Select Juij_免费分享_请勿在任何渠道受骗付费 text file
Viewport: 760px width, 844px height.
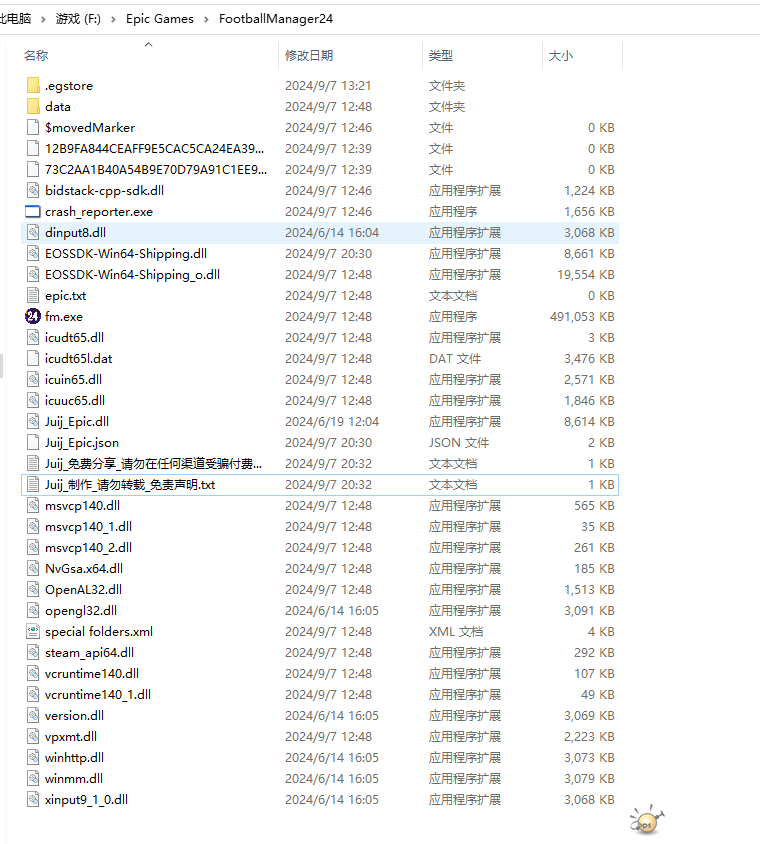click(153, 463)
